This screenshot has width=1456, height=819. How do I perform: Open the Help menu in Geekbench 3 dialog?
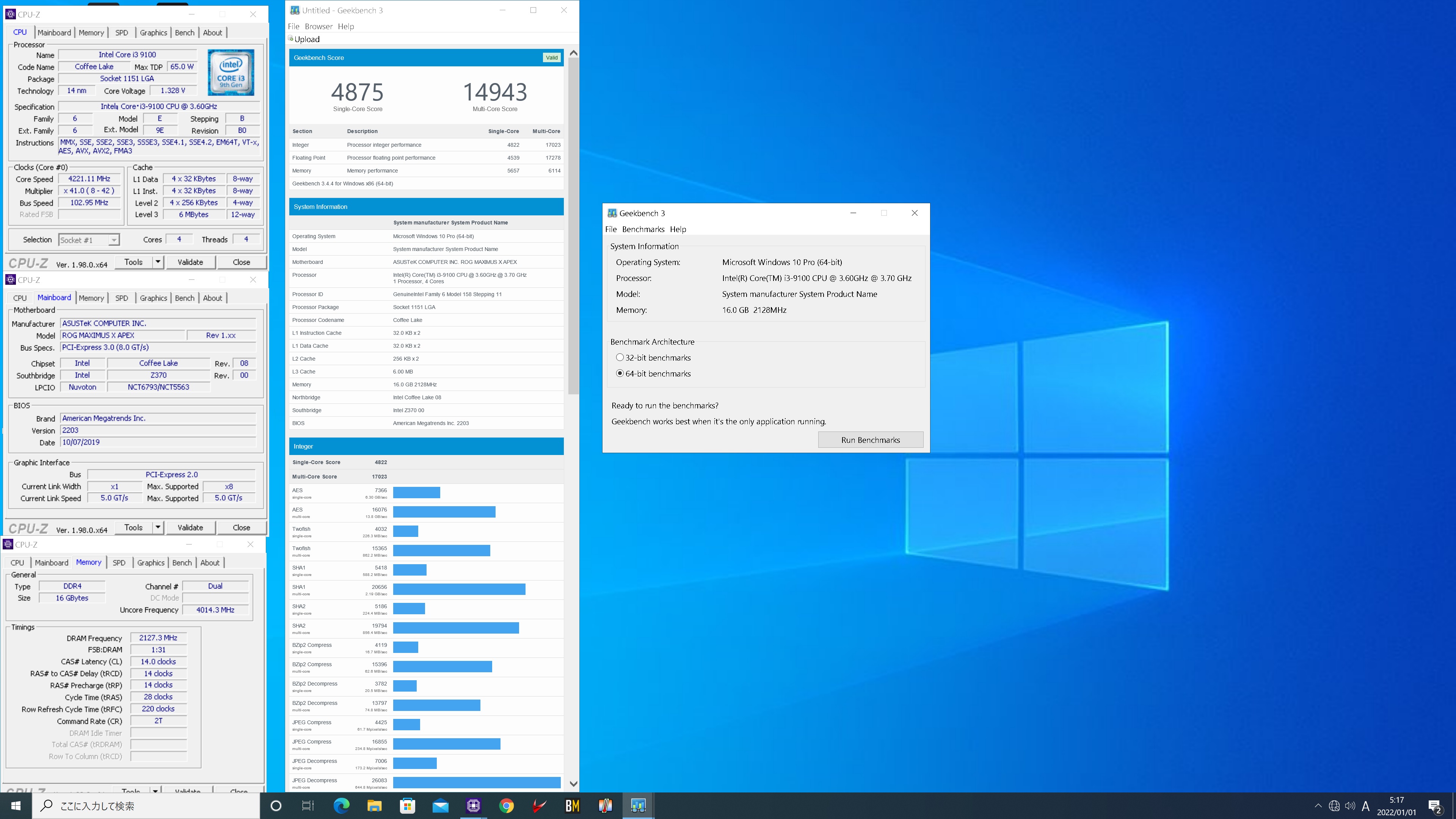click(678, 229)
